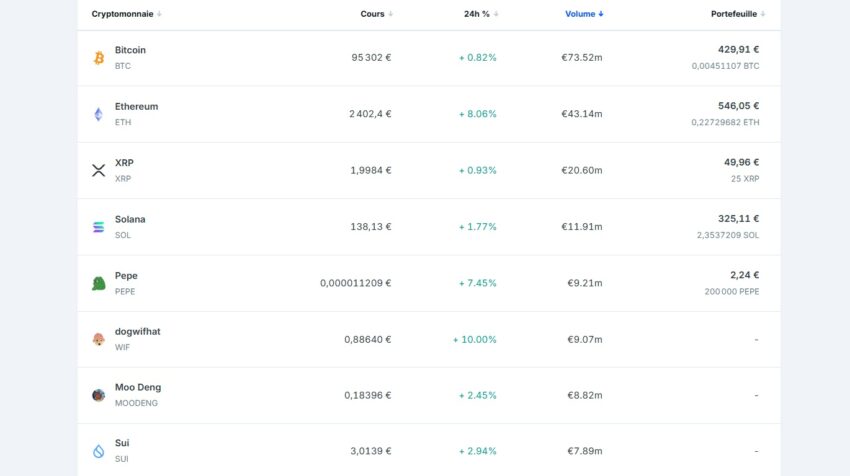Select the WIF ticker text
This screenshot has width=850, height=476.
click(x=123, y=348)
